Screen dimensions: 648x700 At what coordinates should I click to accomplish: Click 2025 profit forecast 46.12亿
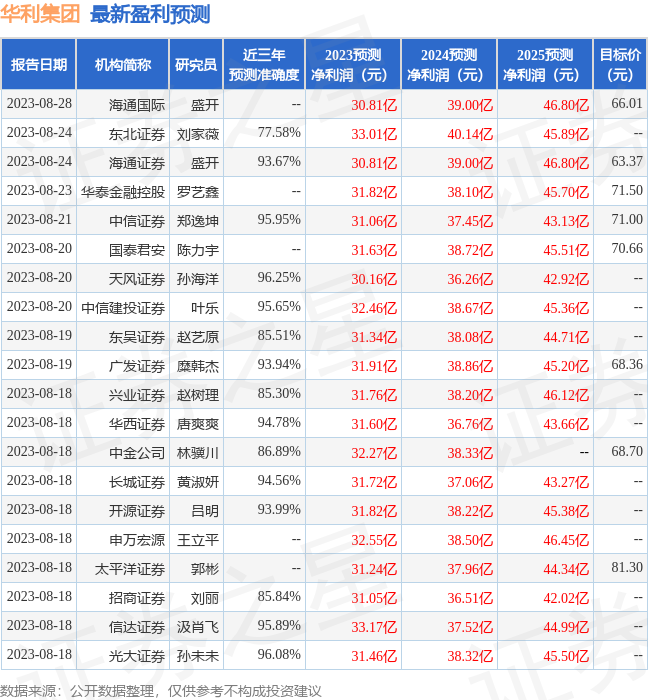pos(566,396)
